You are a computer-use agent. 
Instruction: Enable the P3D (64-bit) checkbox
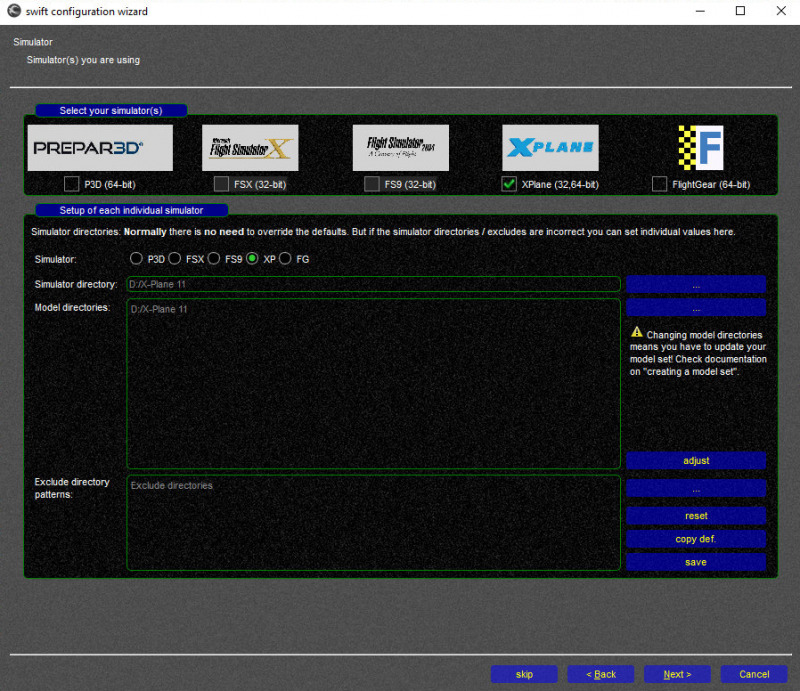coord(71,184)
